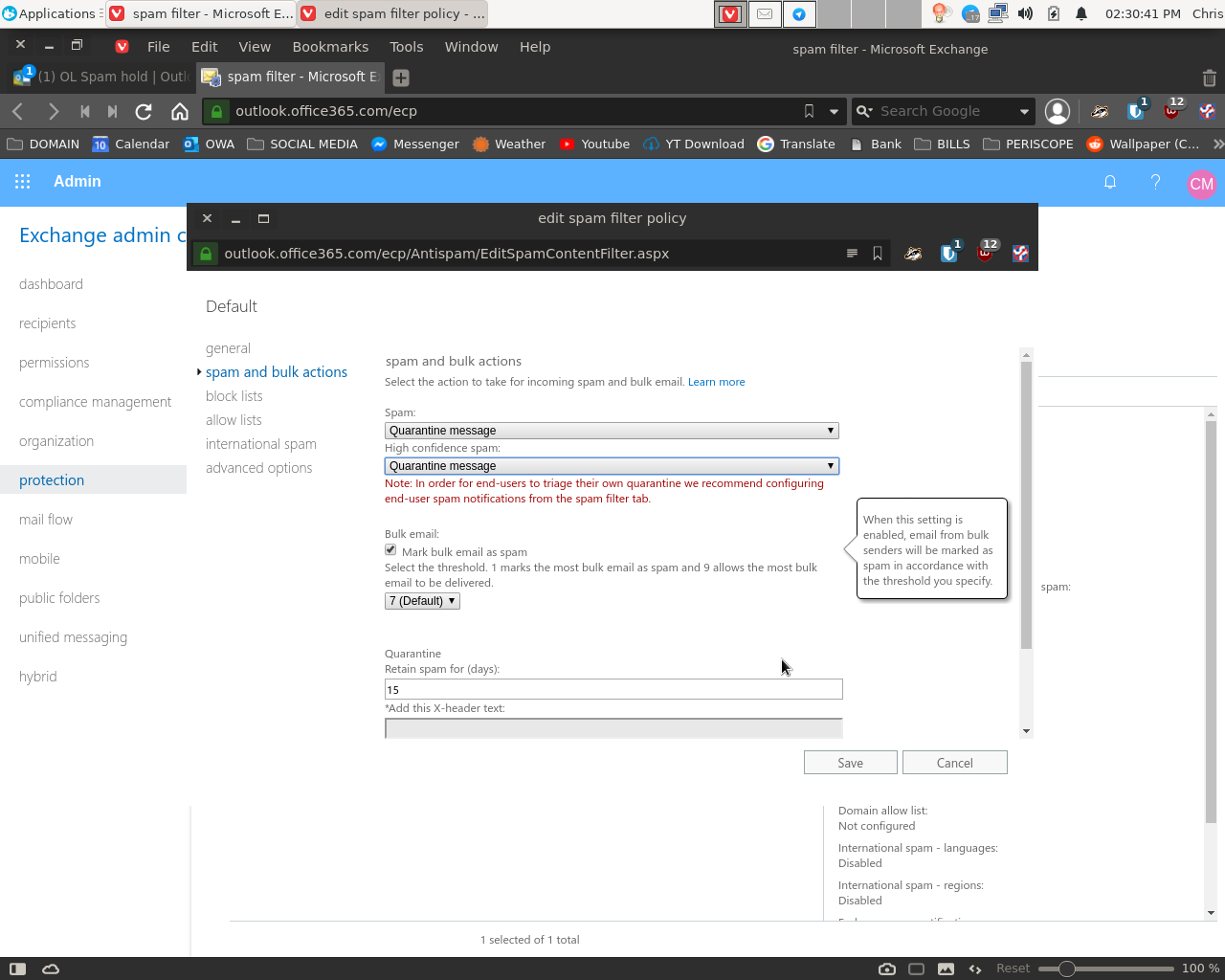Click Bitwarden shield extension in main toolbar
This screenshot has height=980, width=1225.
[x=1136, y=111]
